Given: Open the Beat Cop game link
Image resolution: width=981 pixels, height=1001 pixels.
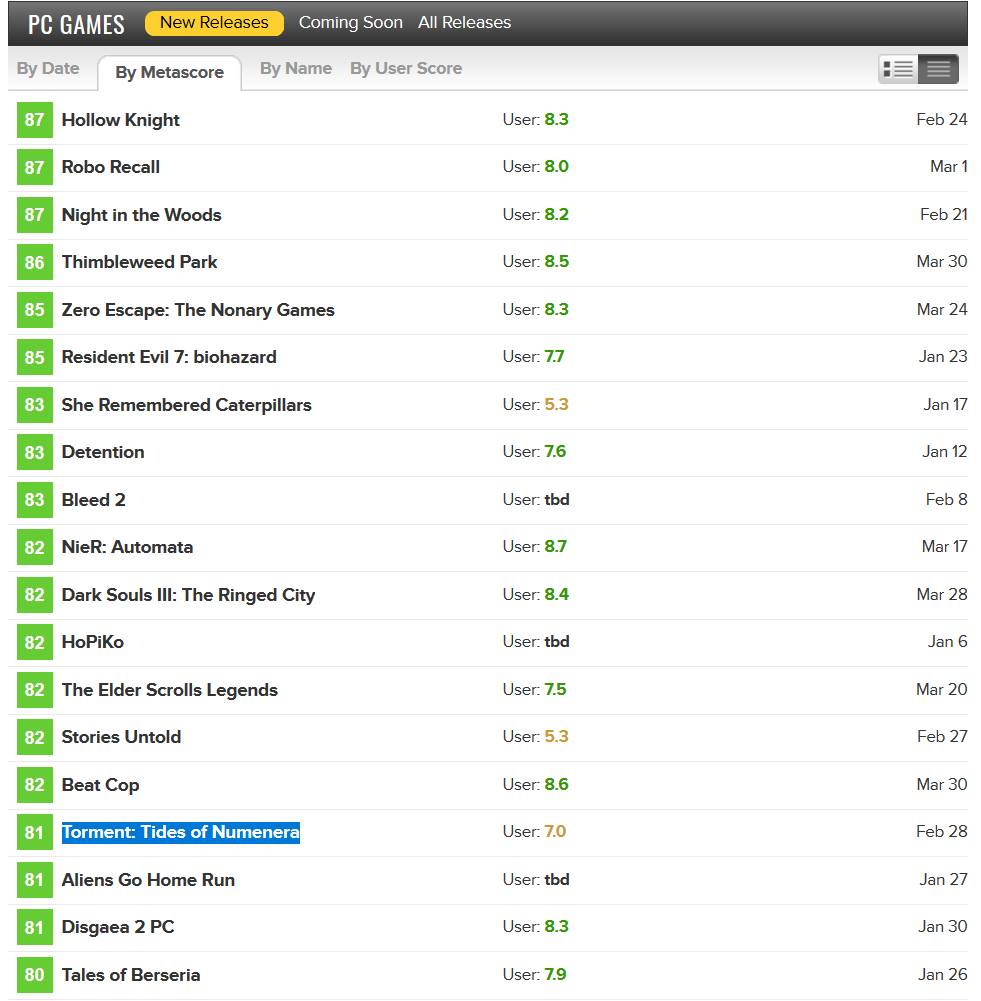Looking at the screenshot, I should (100, 786).
